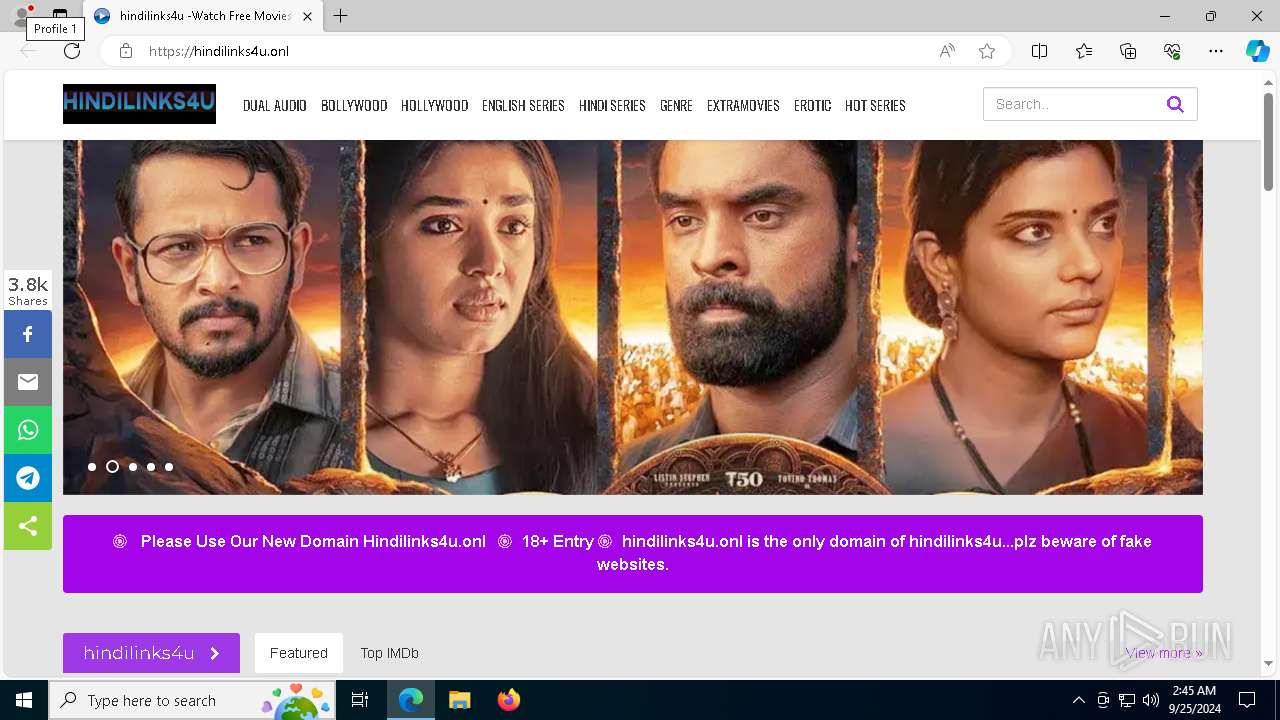Add page to favorites star icon
Viewport: 1280px width, 720px height.
click(987, 51)
